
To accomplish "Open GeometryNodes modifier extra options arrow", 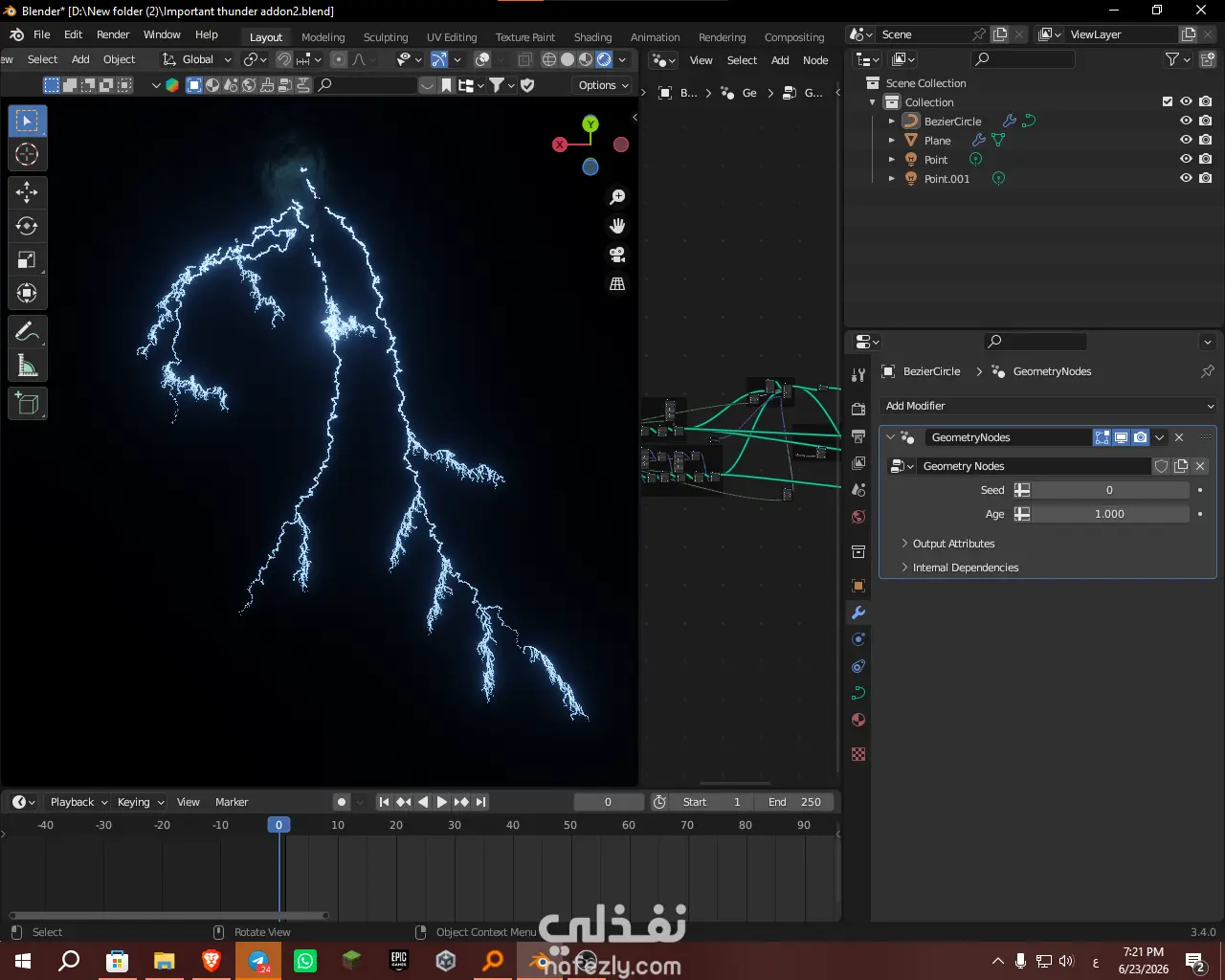I will (1160, 437).
